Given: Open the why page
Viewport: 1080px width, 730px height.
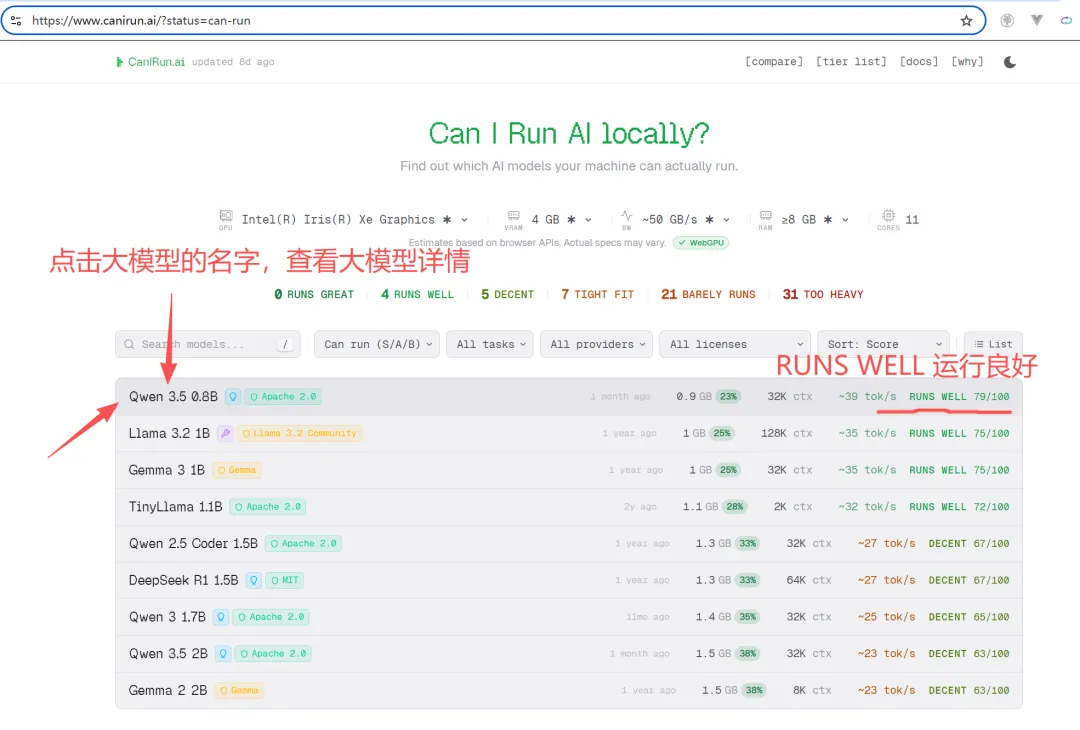Looking at the screenshot, I should (967, 61).
